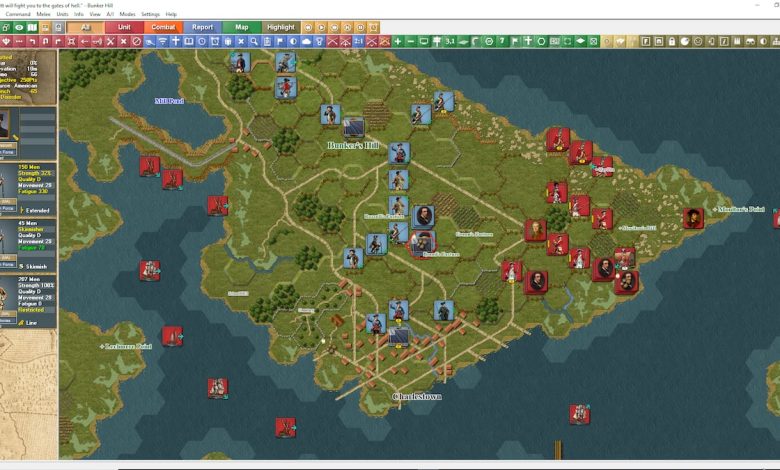780x470 pixels.
Task: Click the Charlestown map label
Action: pyautogui.click(x=417, y=396)
